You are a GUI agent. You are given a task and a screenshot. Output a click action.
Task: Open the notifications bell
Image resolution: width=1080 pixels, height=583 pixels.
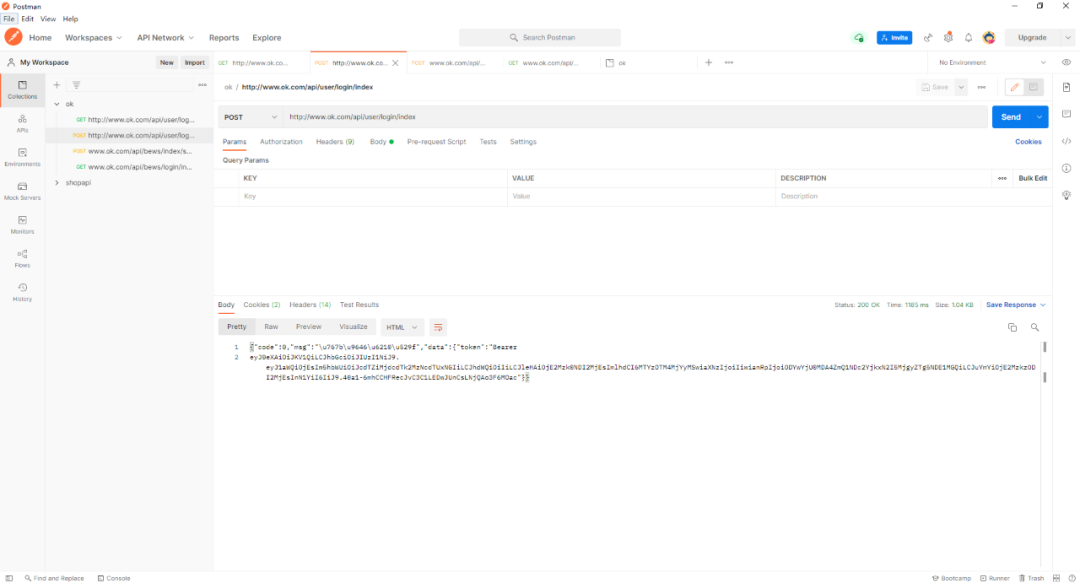click(968, 38)
